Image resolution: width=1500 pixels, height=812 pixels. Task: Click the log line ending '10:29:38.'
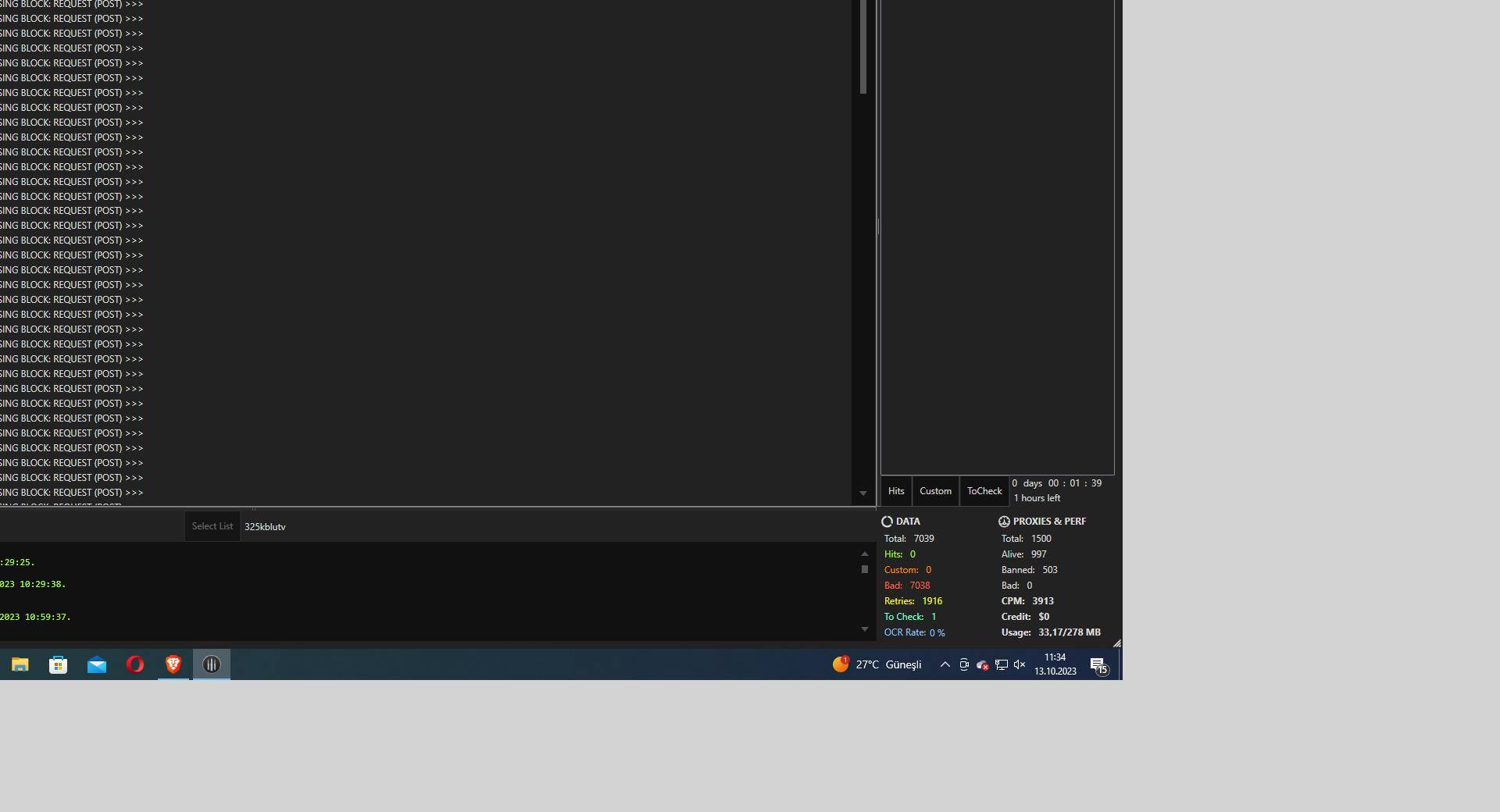[x=33, y=584]
